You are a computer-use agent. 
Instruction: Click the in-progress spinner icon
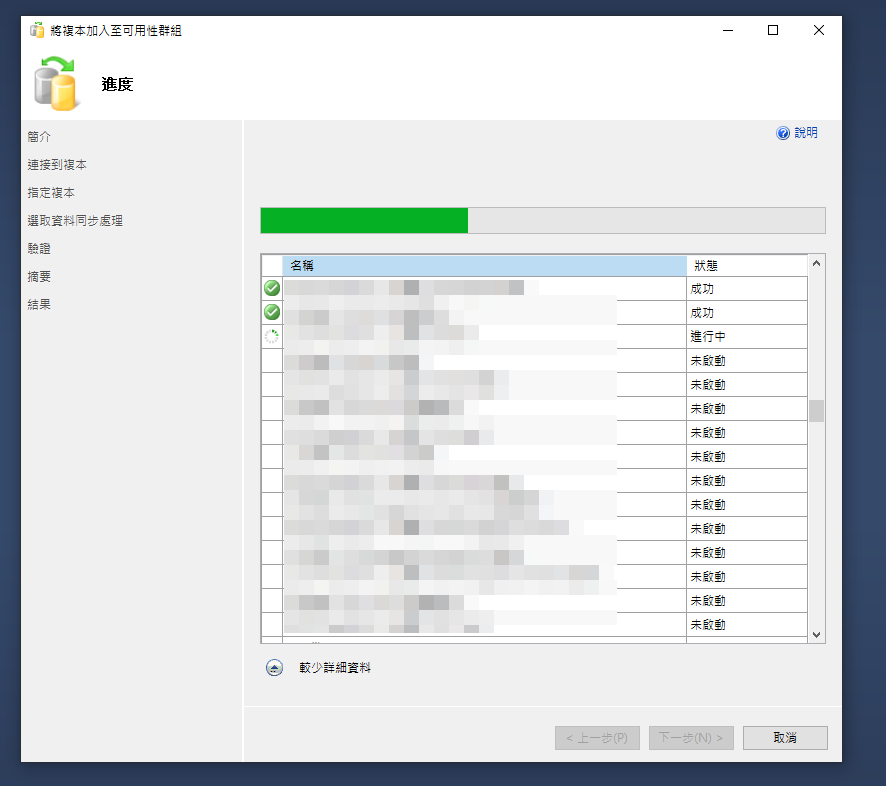coord(272,337)
